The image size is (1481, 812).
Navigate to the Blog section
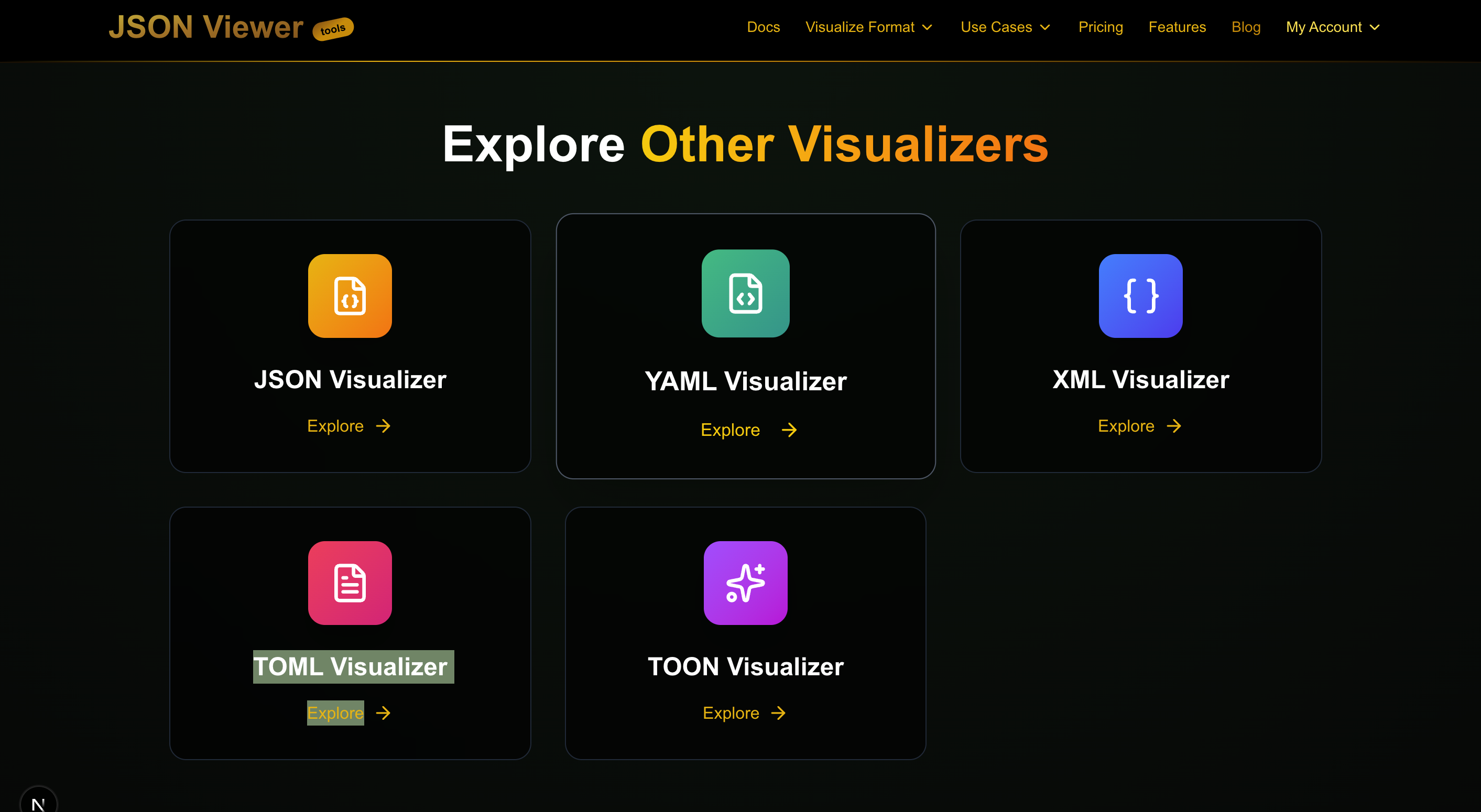(1246, 26)
